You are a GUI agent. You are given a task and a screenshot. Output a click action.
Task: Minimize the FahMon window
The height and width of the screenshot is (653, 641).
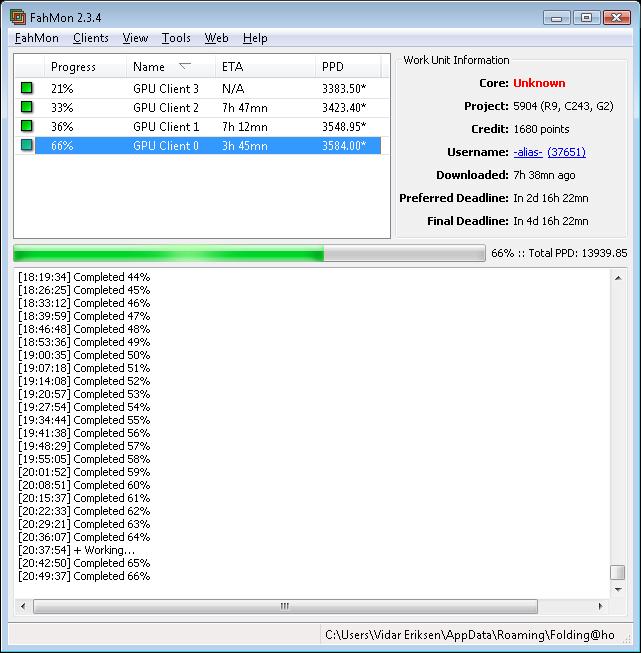(557, 17)
